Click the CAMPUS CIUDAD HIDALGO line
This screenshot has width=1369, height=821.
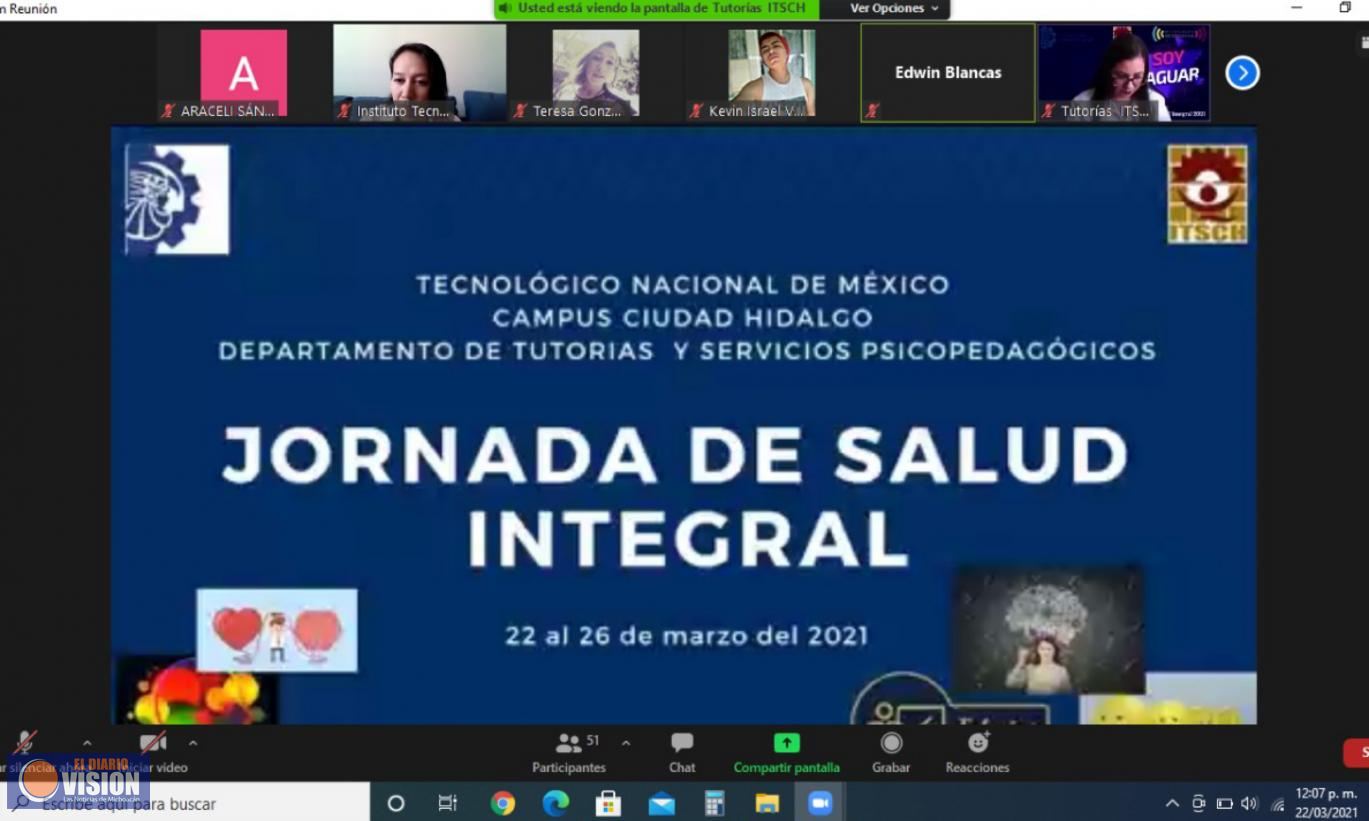point(683,318)
